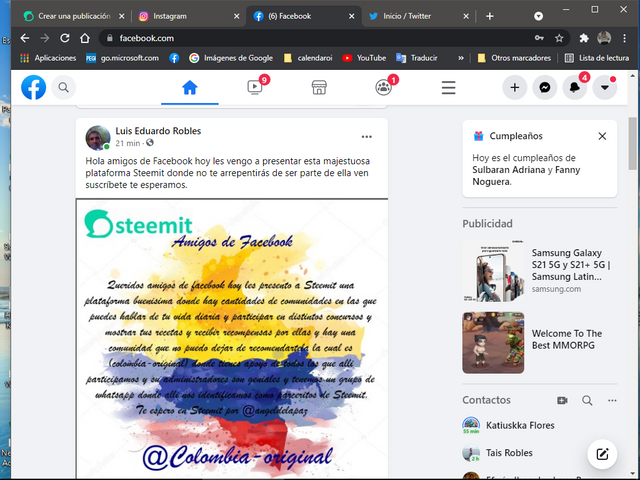Viewport: 640px width, 480px height.
Task: Click the MMORPG ad thumbnail
Action: point(493,343)
